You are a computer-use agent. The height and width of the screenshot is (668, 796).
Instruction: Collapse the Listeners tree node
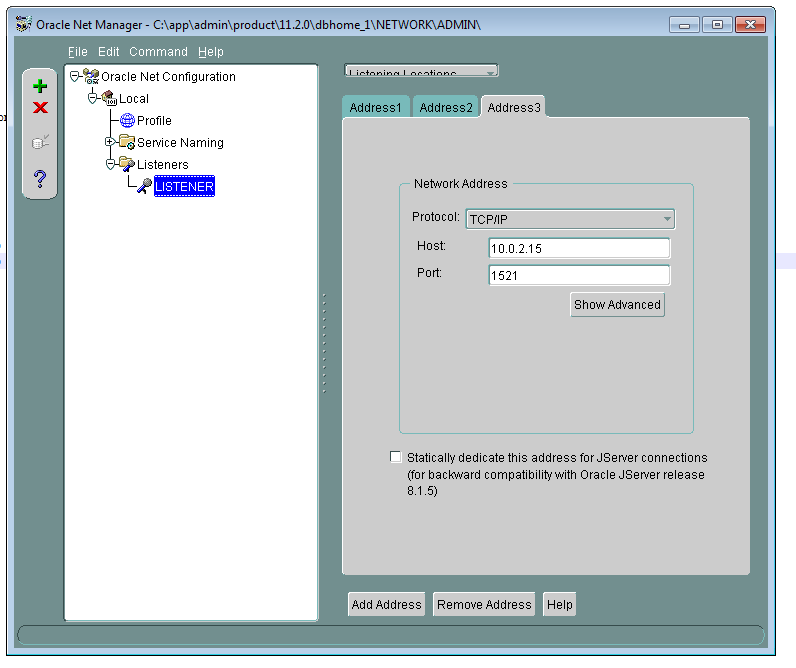[x=110, y=164]
